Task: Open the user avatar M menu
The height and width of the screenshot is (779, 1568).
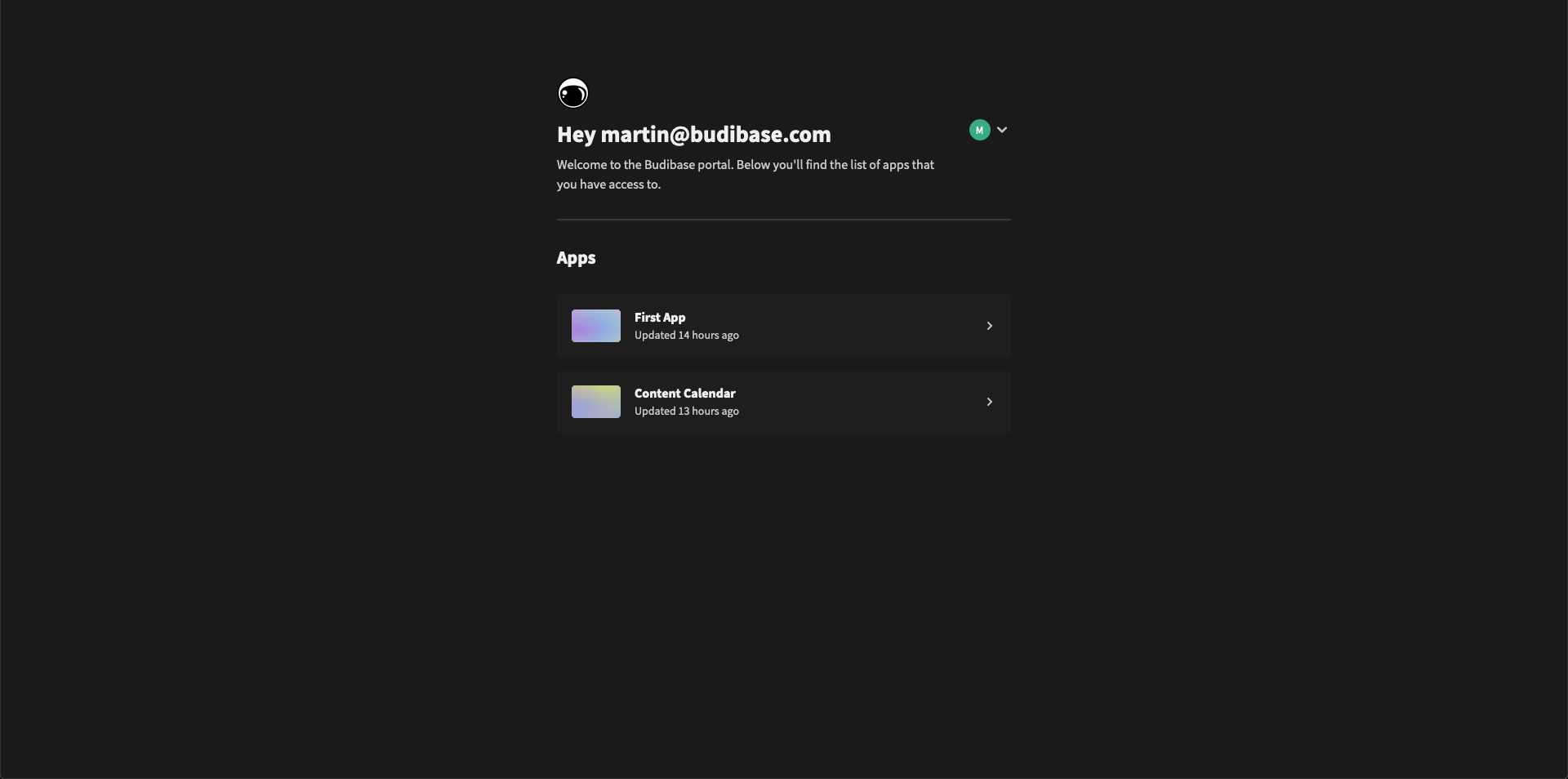Action: pos(979,130)
